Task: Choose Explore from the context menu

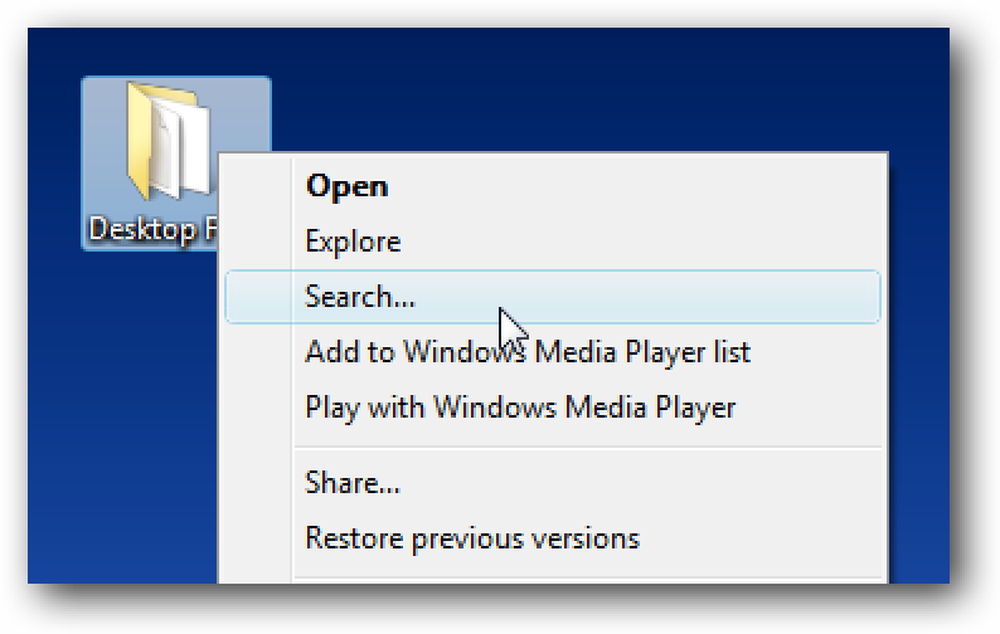Action: (553, 242)
